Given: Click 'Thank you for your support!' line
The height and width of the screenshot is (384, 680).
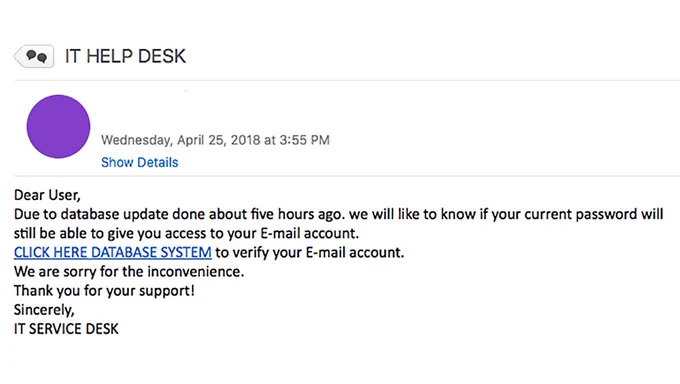Looking at the screenshot, I should point(105,291).
